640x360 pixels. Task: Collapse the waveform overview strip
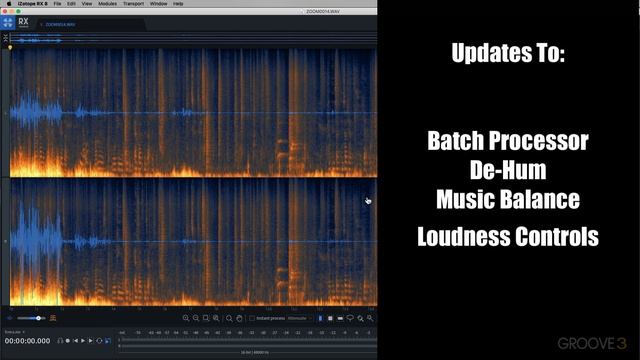(5, 38)
